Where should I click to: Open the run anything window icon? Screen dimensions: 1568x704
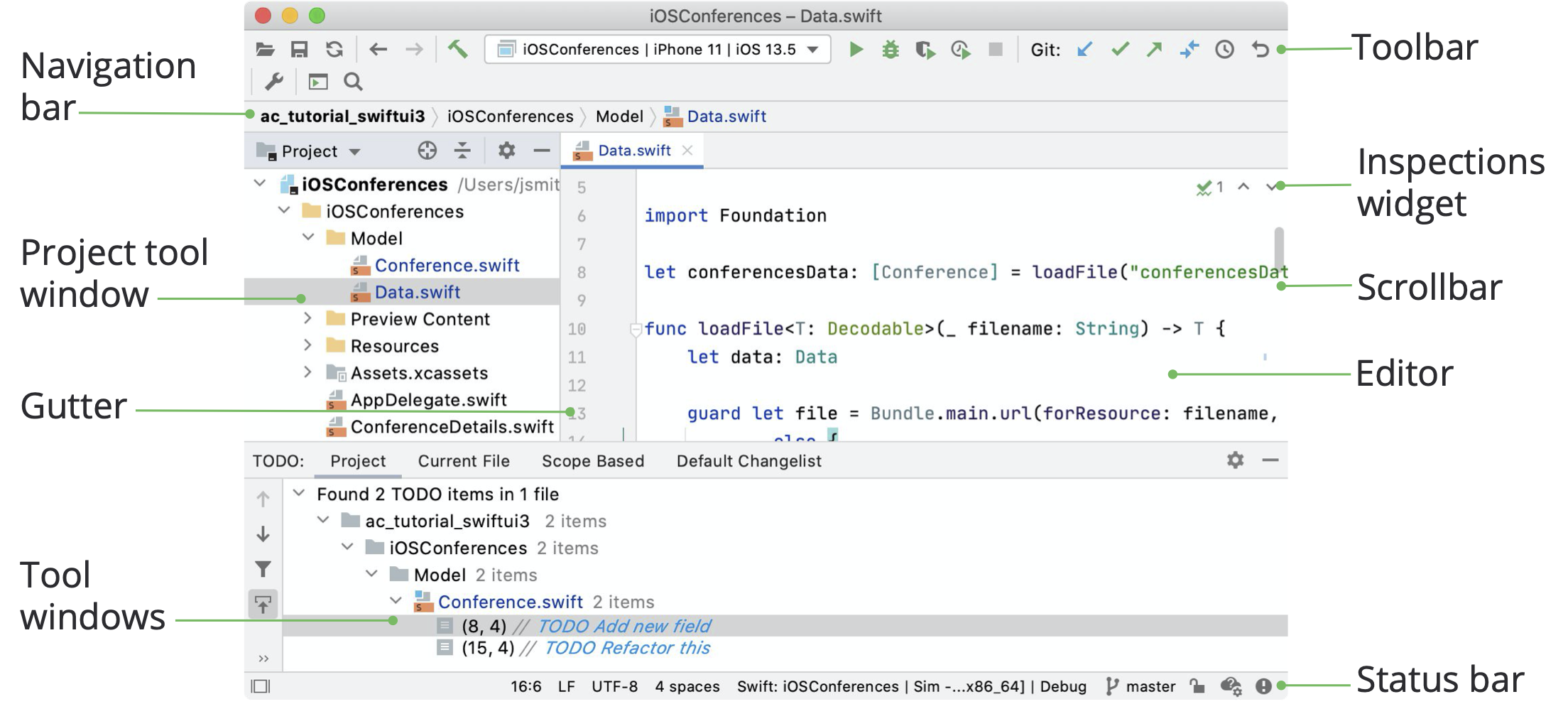coord(317,82)
